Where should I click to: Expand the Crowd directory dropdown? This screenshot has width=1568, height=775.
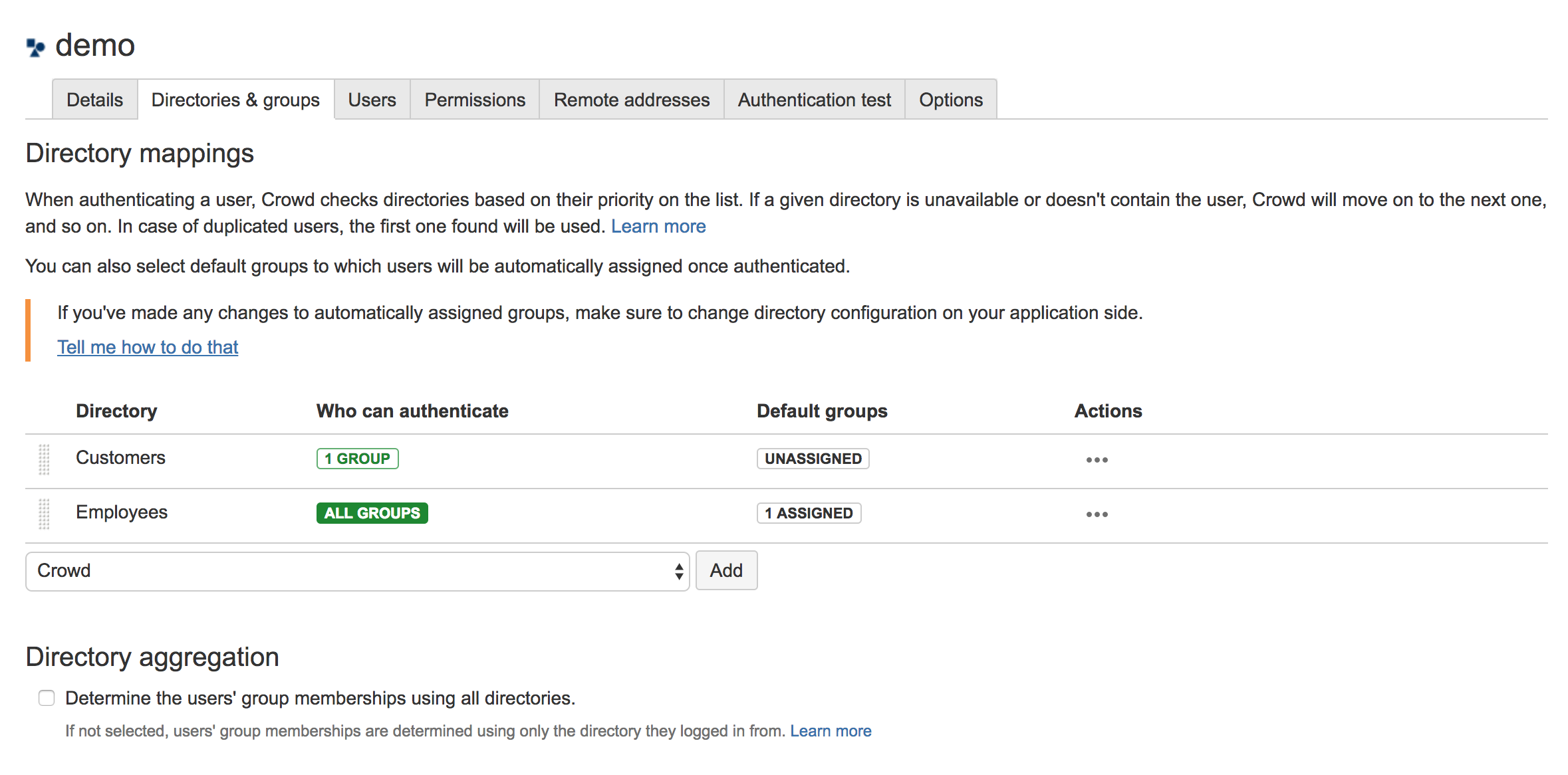[x=358, y=571]
